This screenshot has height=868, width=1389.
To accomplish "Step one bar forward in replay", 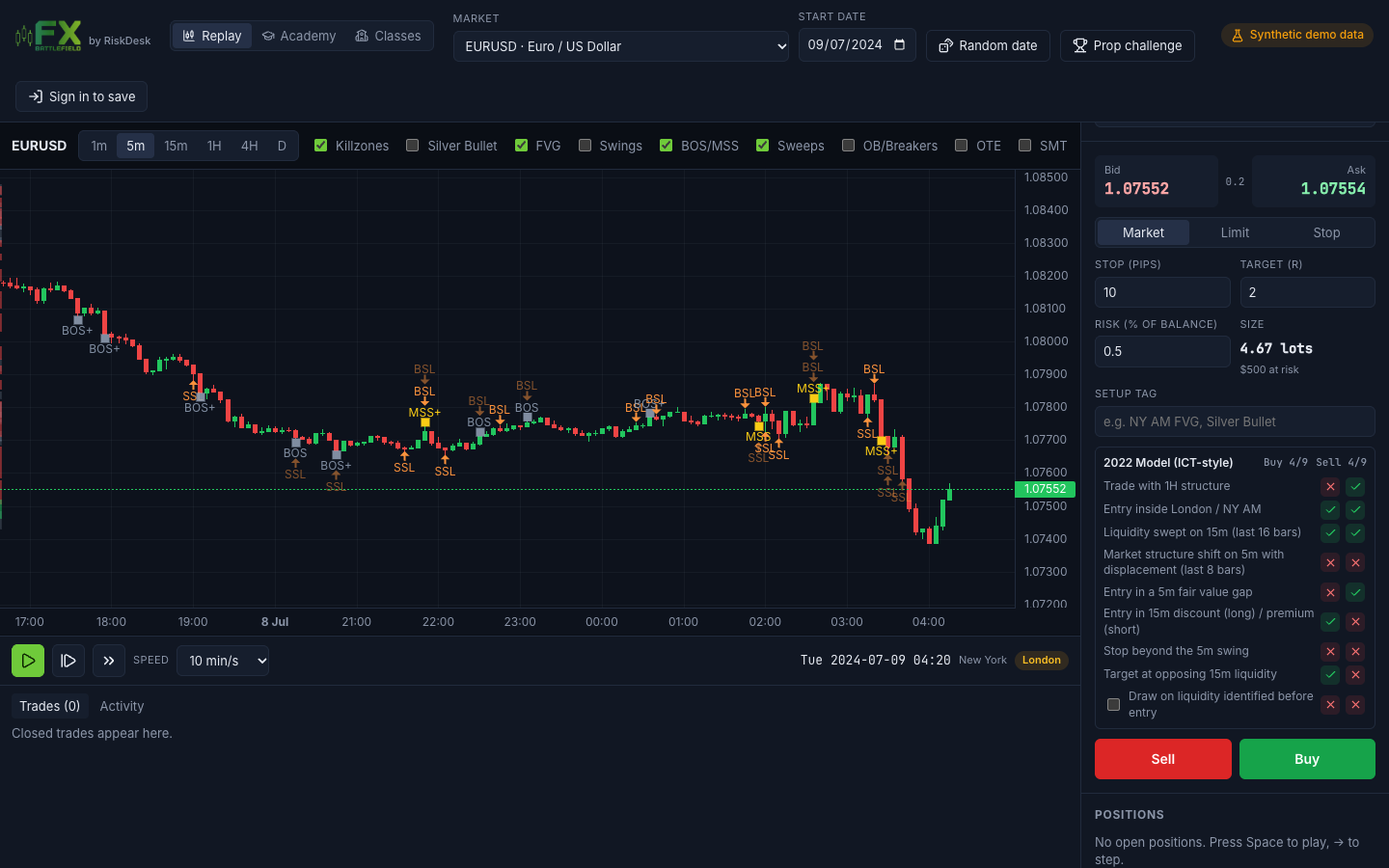I will click(x=68, y=661).
